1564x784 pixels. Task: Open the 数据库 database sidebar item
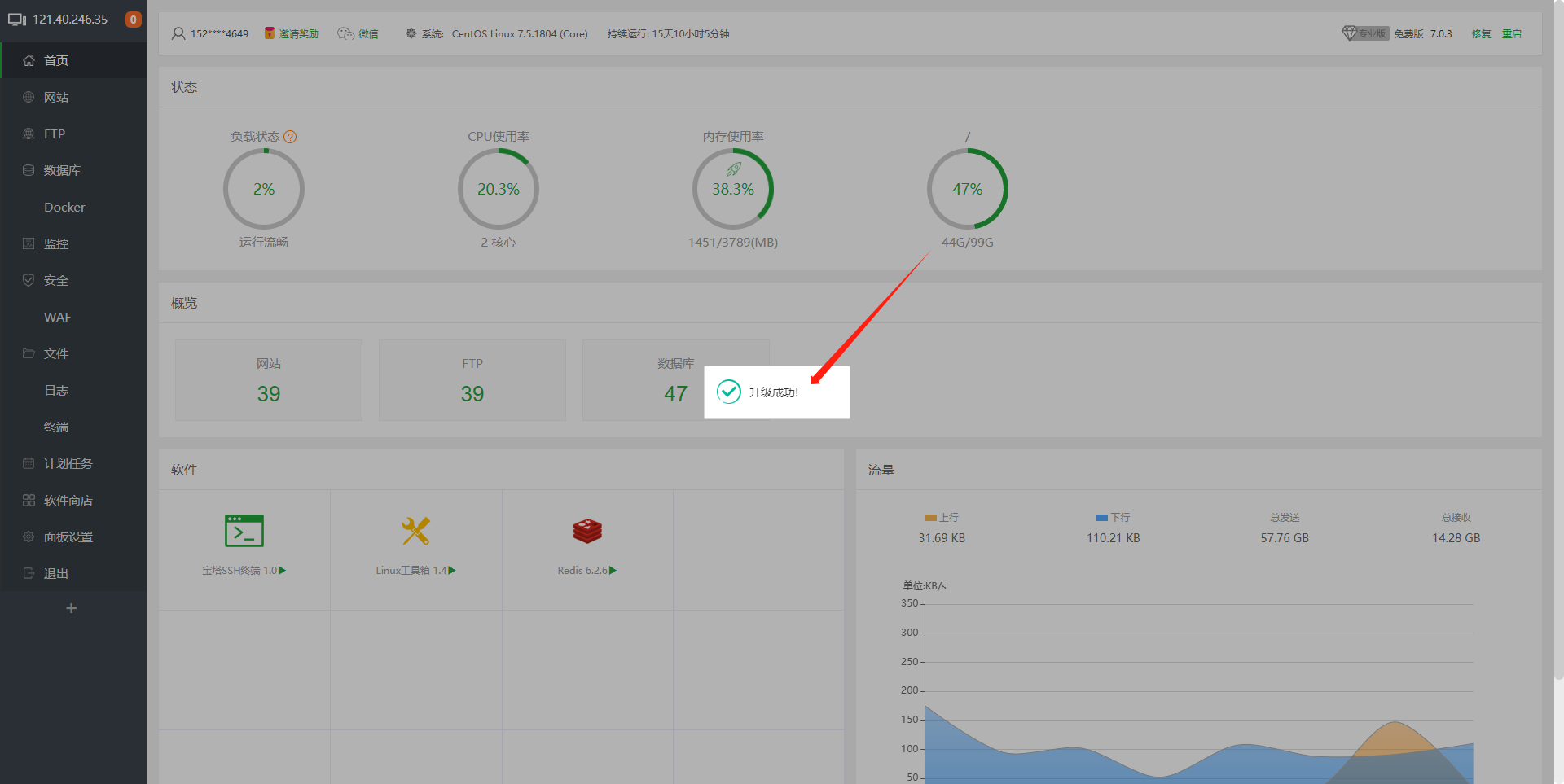(73, 170)
